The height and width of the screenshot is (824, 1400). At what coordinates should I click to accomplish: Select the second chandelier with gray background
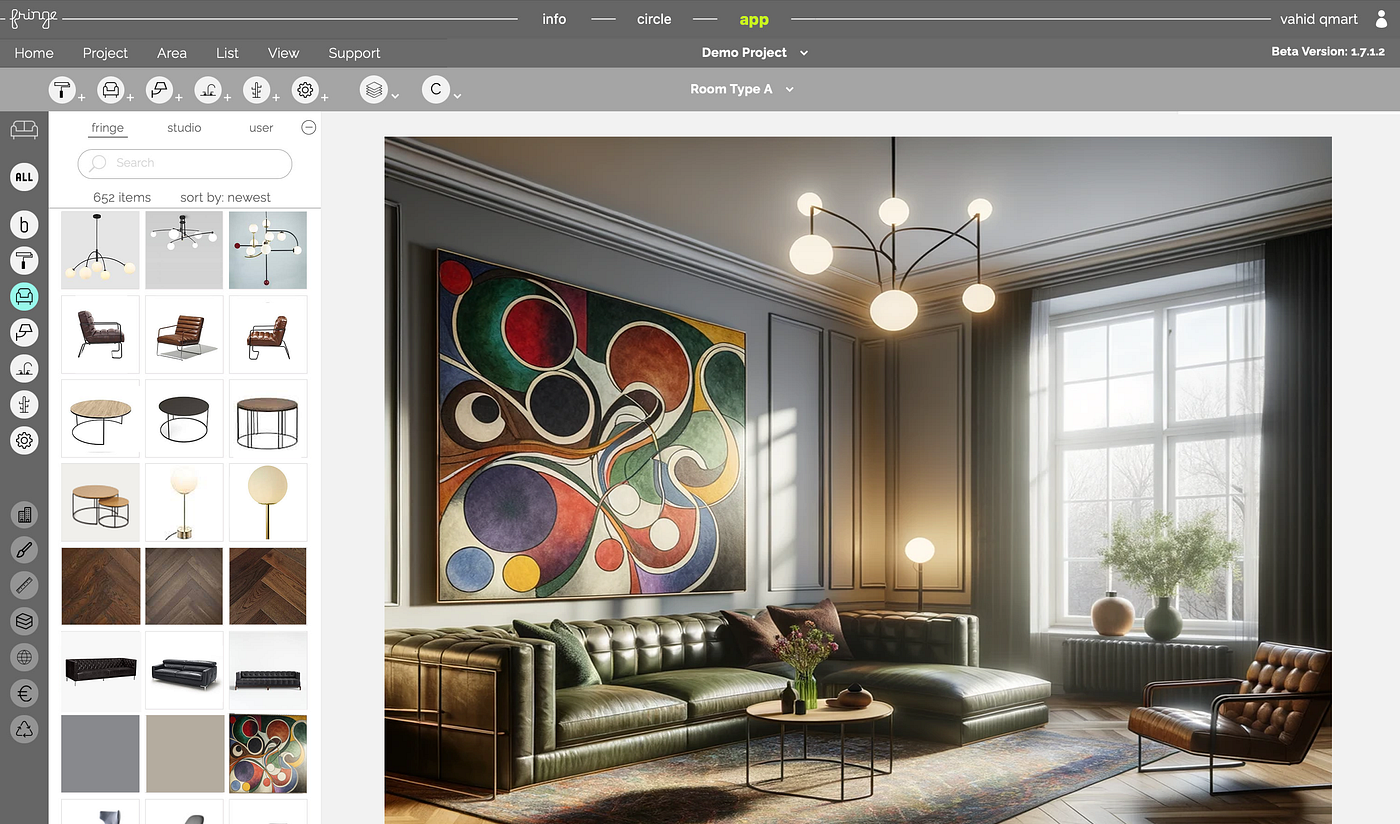pyautogui.click(x=184, y=250)
